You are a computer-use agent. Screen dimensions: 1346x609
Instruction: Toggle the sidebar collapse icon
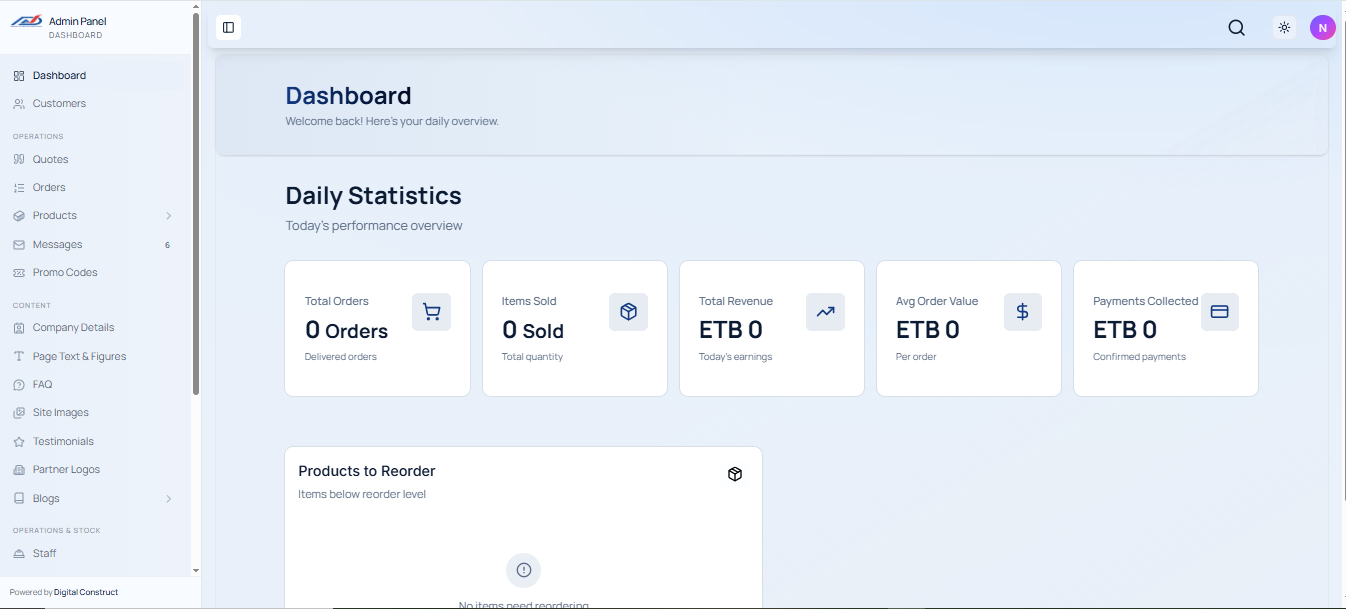[228, 28]
